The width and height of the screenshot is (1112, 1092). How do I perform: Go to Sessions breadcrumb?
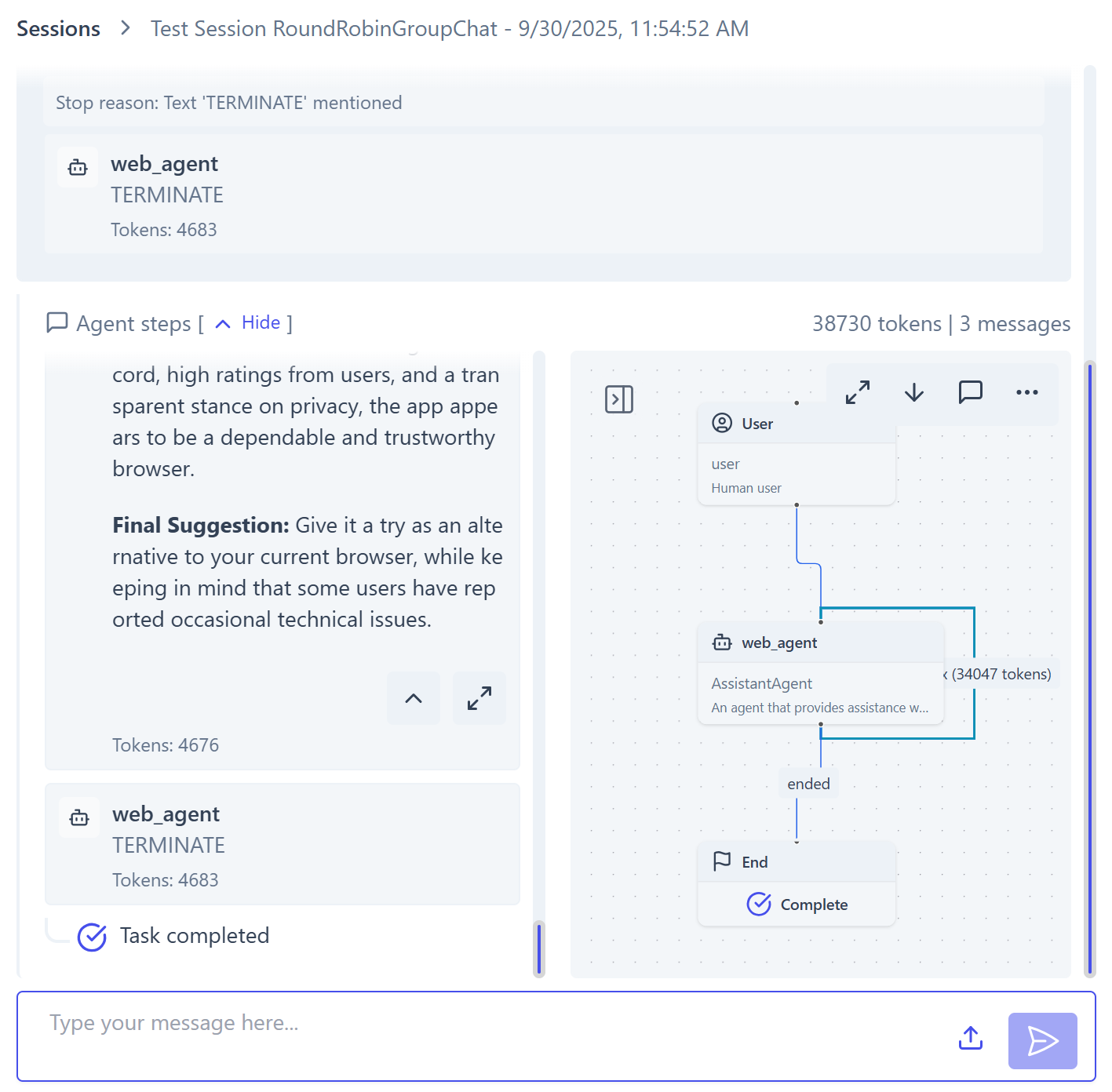click(x=59, y=29)
